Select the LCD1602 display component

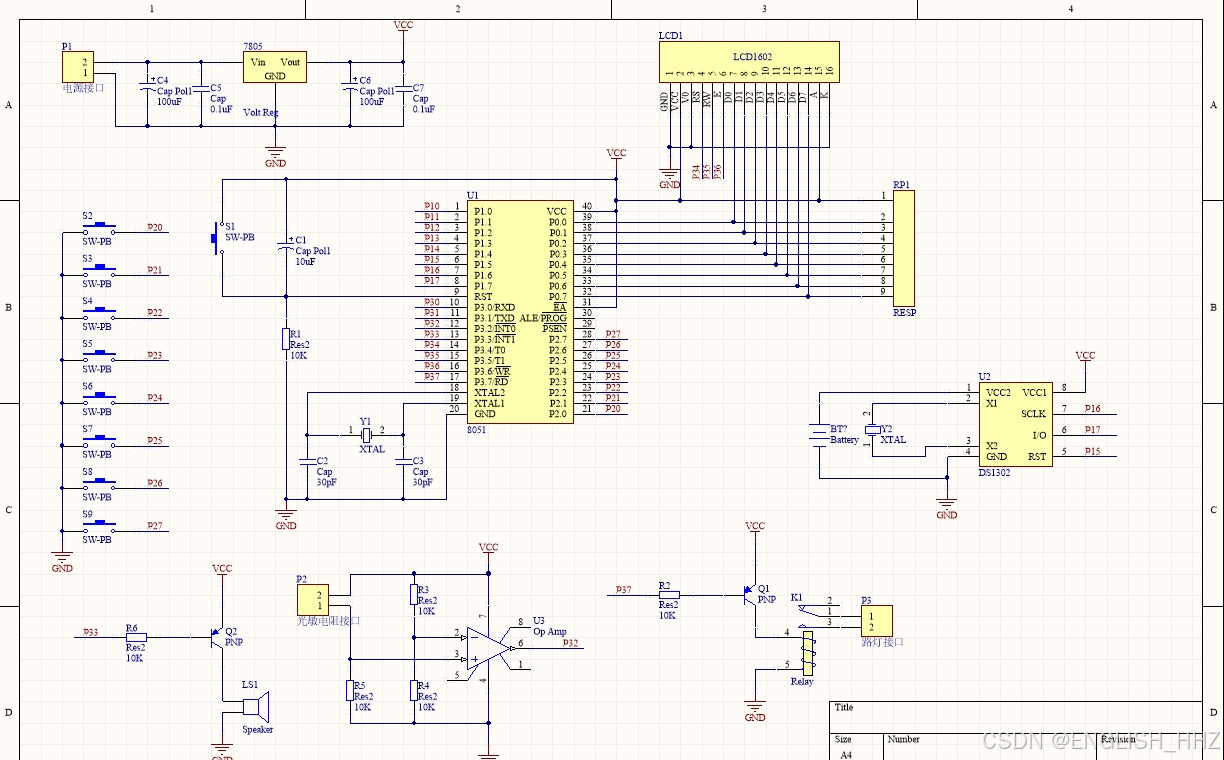click(749, 61)
